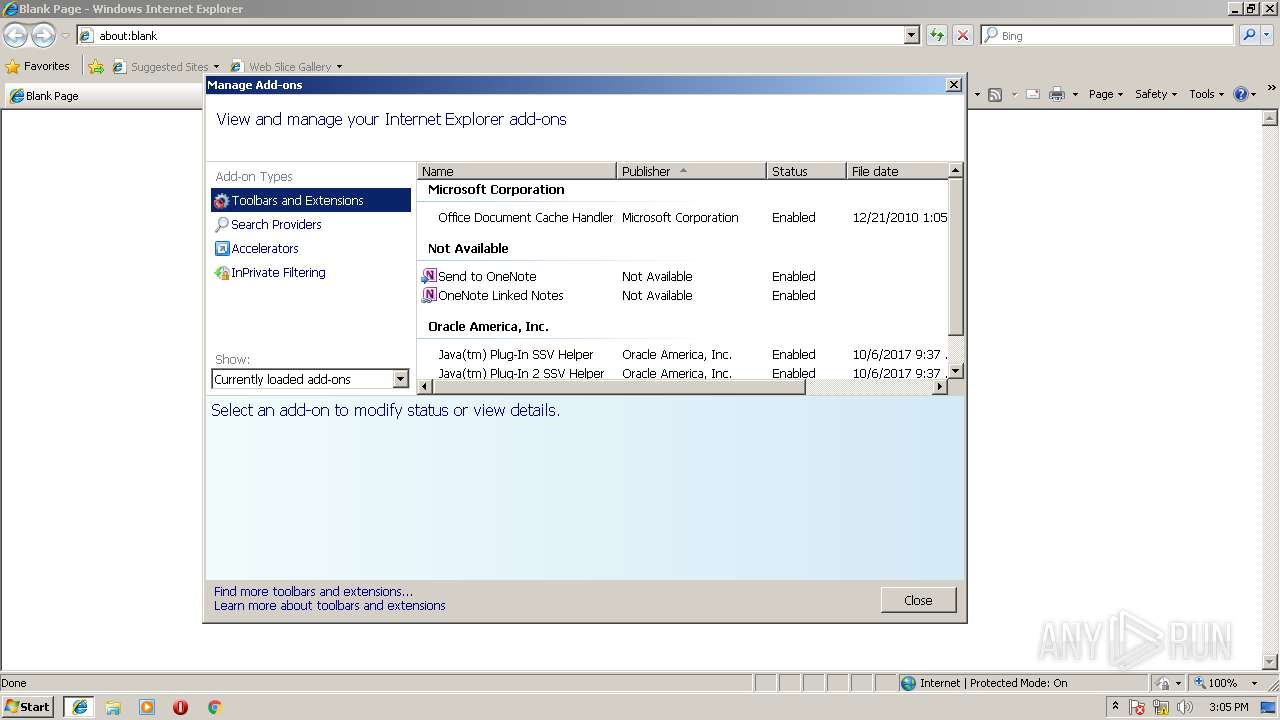
Task: Launch Windows Media Player taskbar icon
Action: tap(147, 707)
